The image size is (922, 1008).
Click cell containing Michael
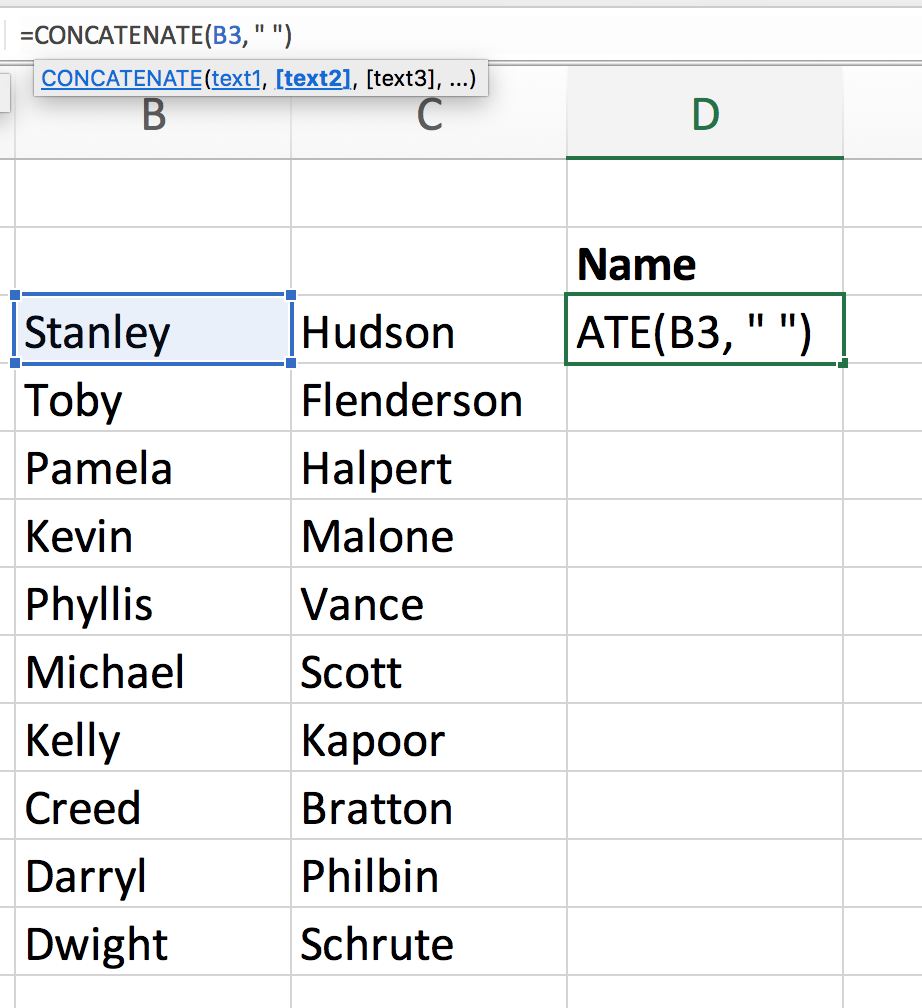coord(153,672)
